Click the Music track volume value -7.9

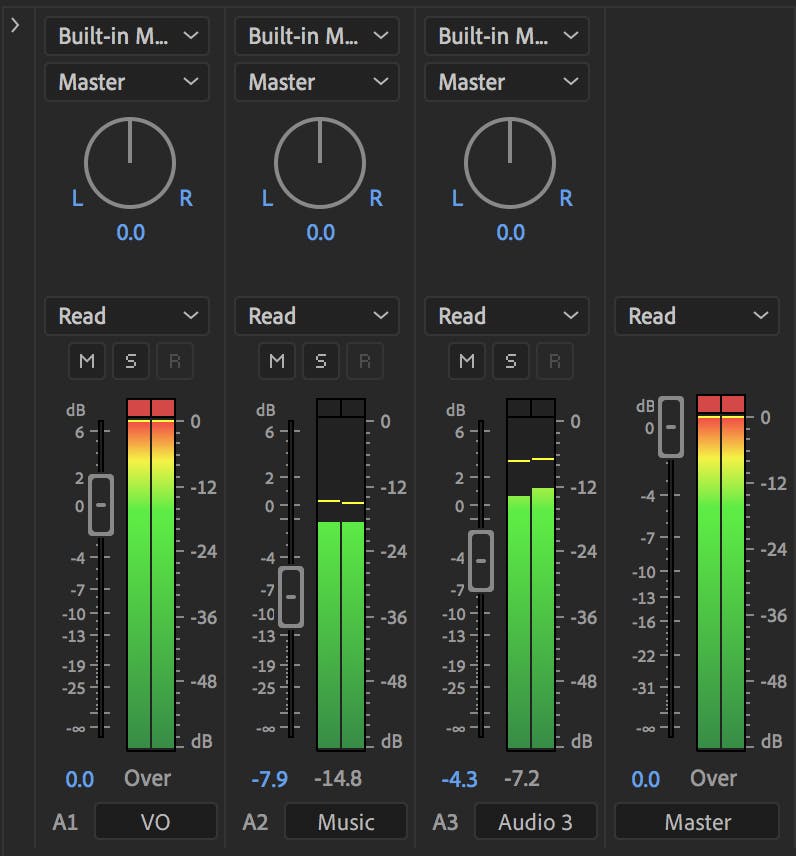[270, 779]
